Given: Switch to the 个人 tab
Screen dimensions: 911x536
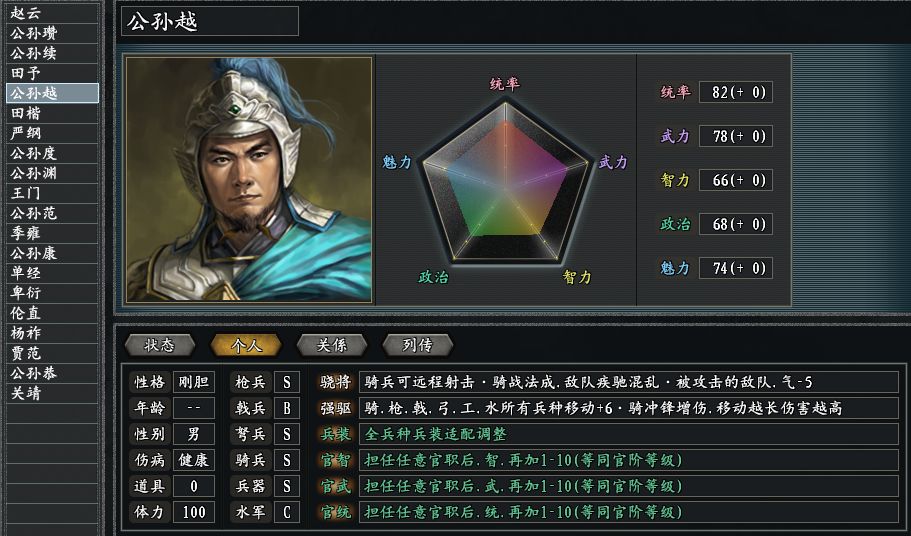Looking at the screenshot, I should (245, 345).
